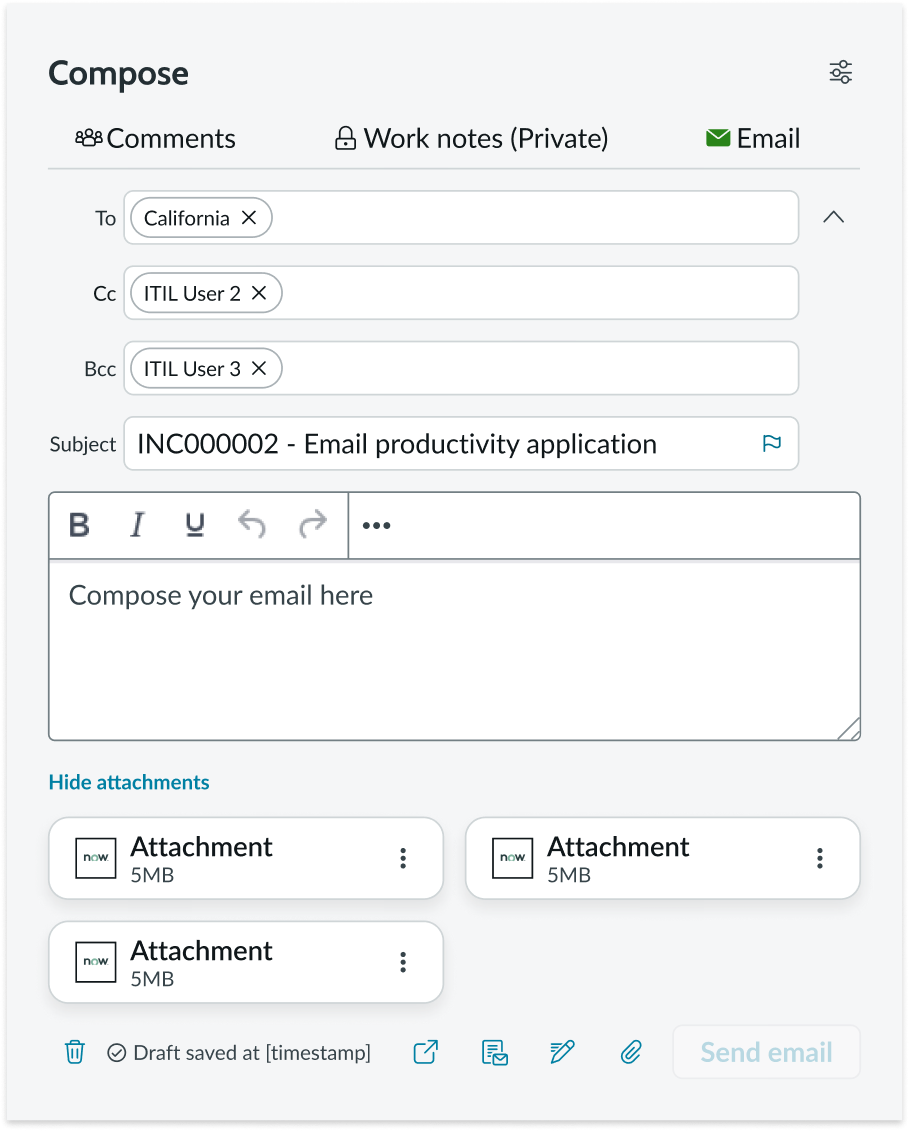The width and height of the screenshot is (909, 1131).
Task: Hide attachments using the link
Action: pos(128,782)
